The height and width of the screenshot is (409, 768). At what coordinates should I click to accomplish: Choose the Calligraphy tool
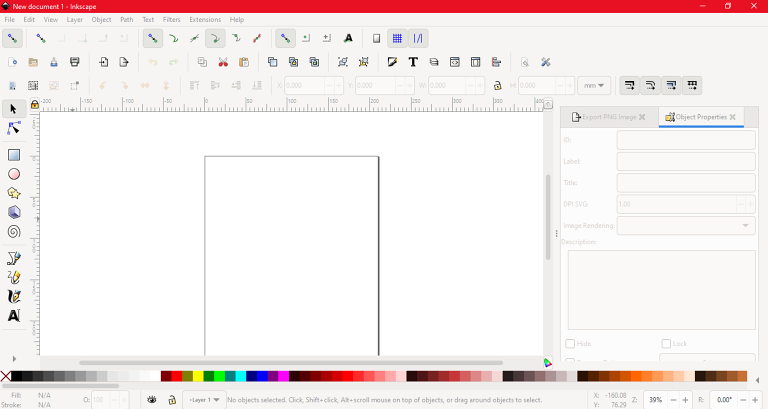pos(14,297)
